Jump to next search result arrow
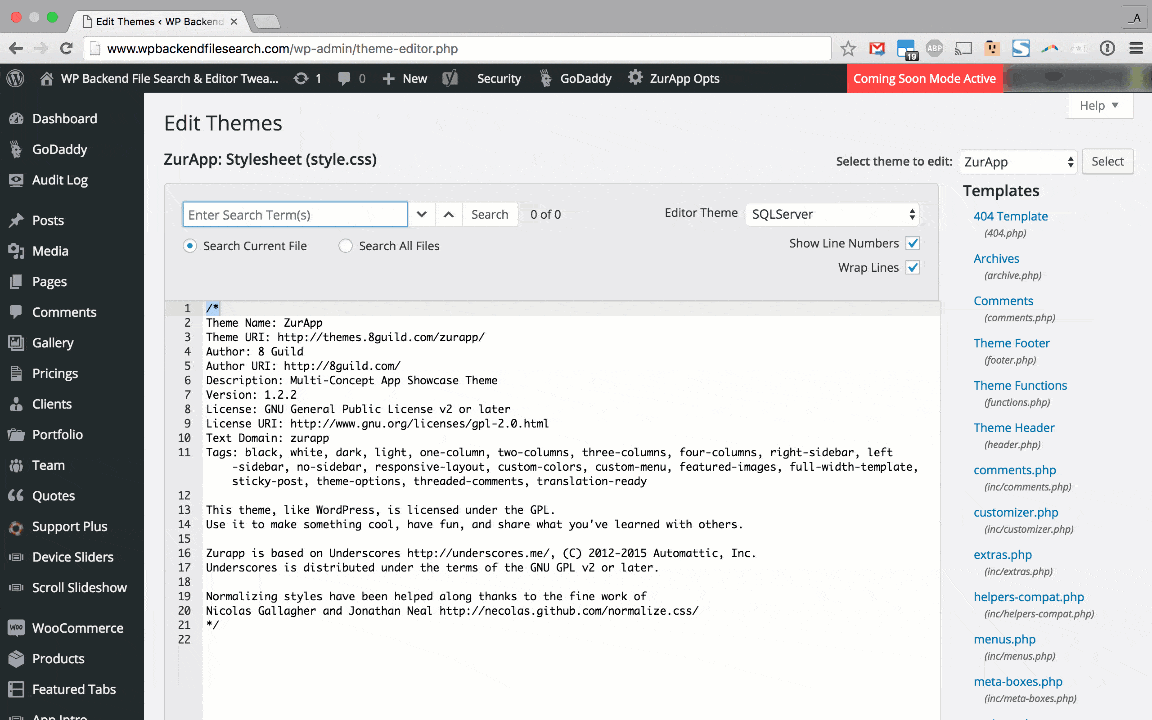Viewport: 1152px width, 720px height. [422, 215]
